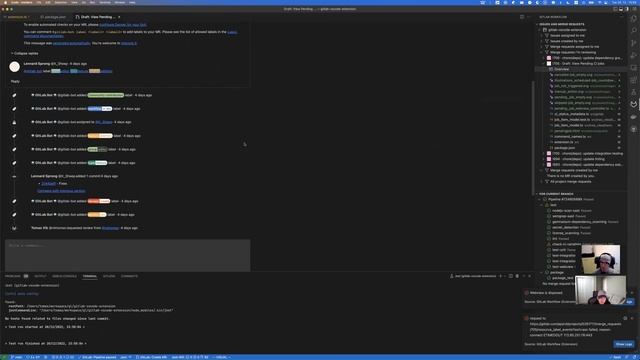Click the Collapse replies link
Screen dimensions: 640x360
point(24,53)
